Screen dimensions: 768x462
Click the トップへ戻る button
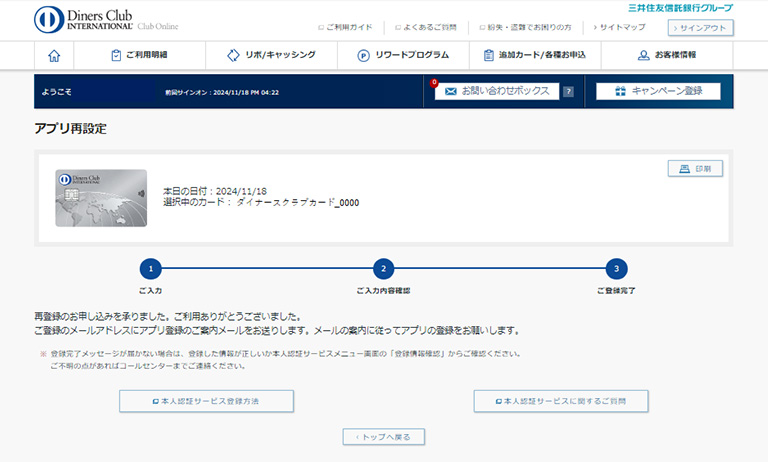click(x=384, y=437)
